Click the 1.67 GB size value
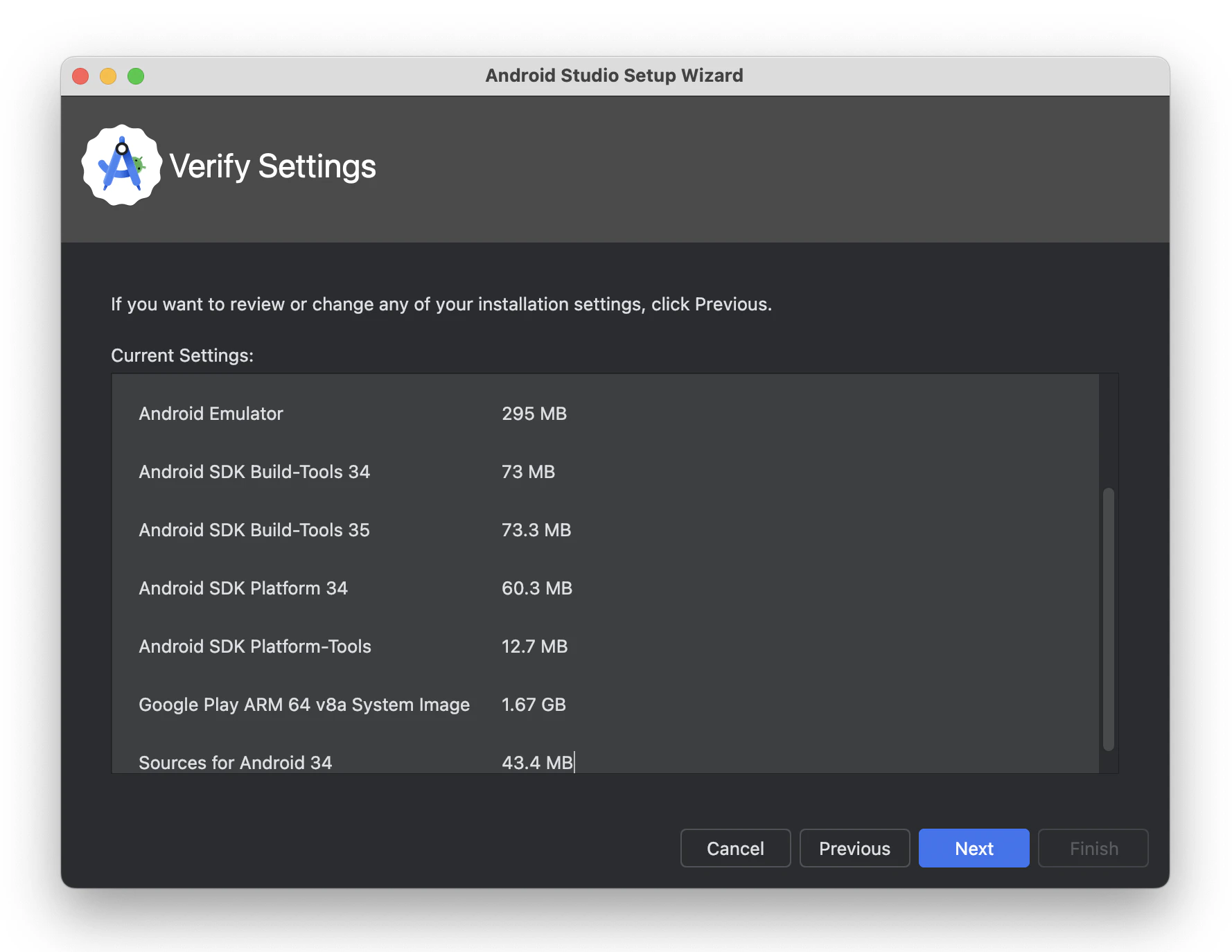 (x=534, y=705)
